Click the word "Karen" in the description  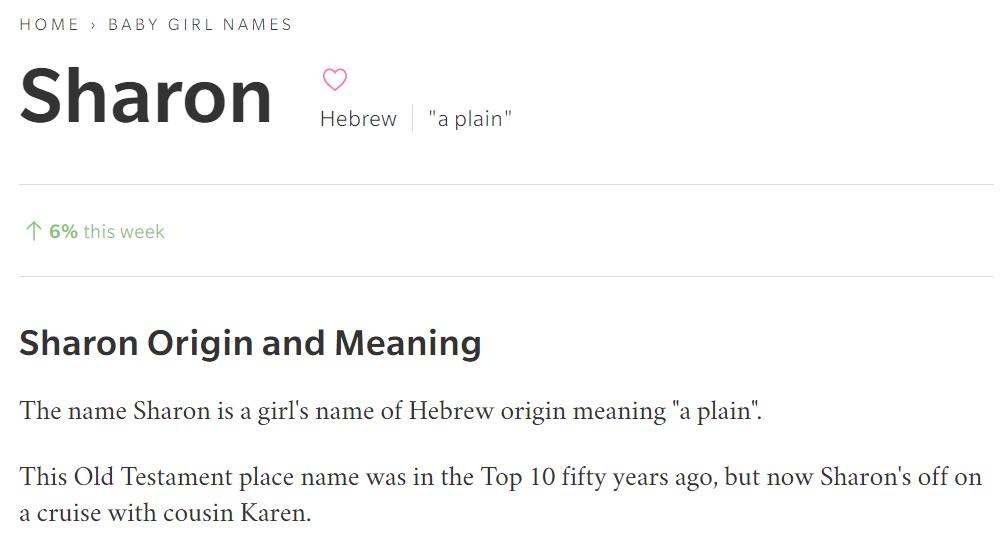click(x=273, y=514)
